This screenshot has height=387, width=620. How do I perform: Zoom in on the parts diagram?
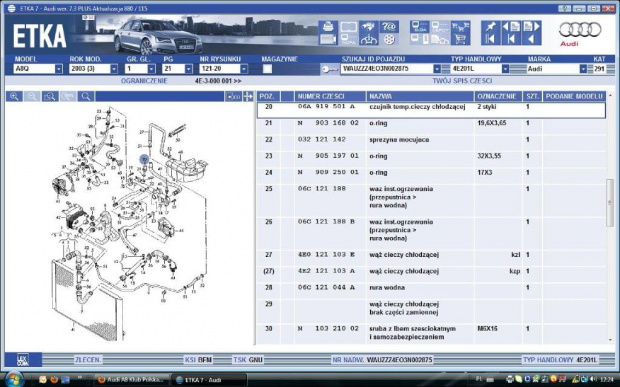14,96
